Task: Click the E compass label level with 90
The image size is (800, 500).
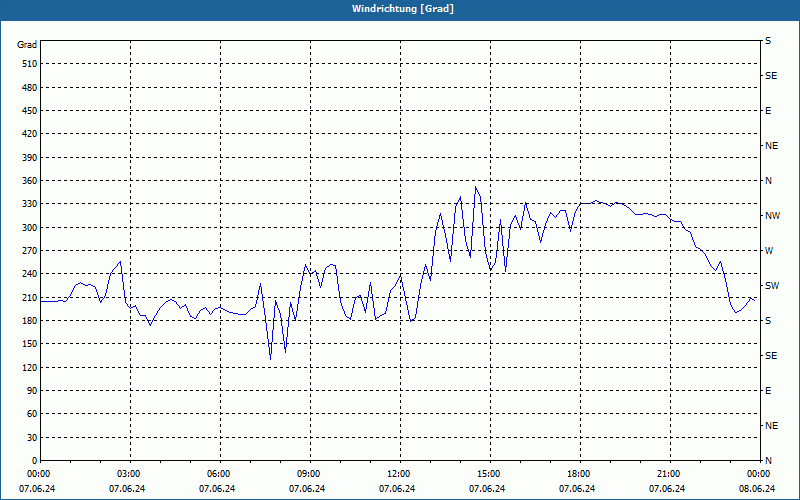Action: click(x=768, y=390)
